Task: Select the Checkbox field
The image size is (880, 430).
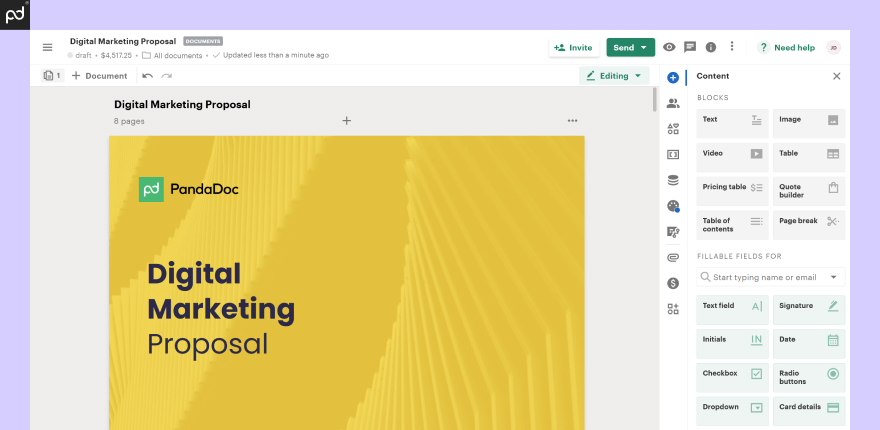Action: click(732, 377)
